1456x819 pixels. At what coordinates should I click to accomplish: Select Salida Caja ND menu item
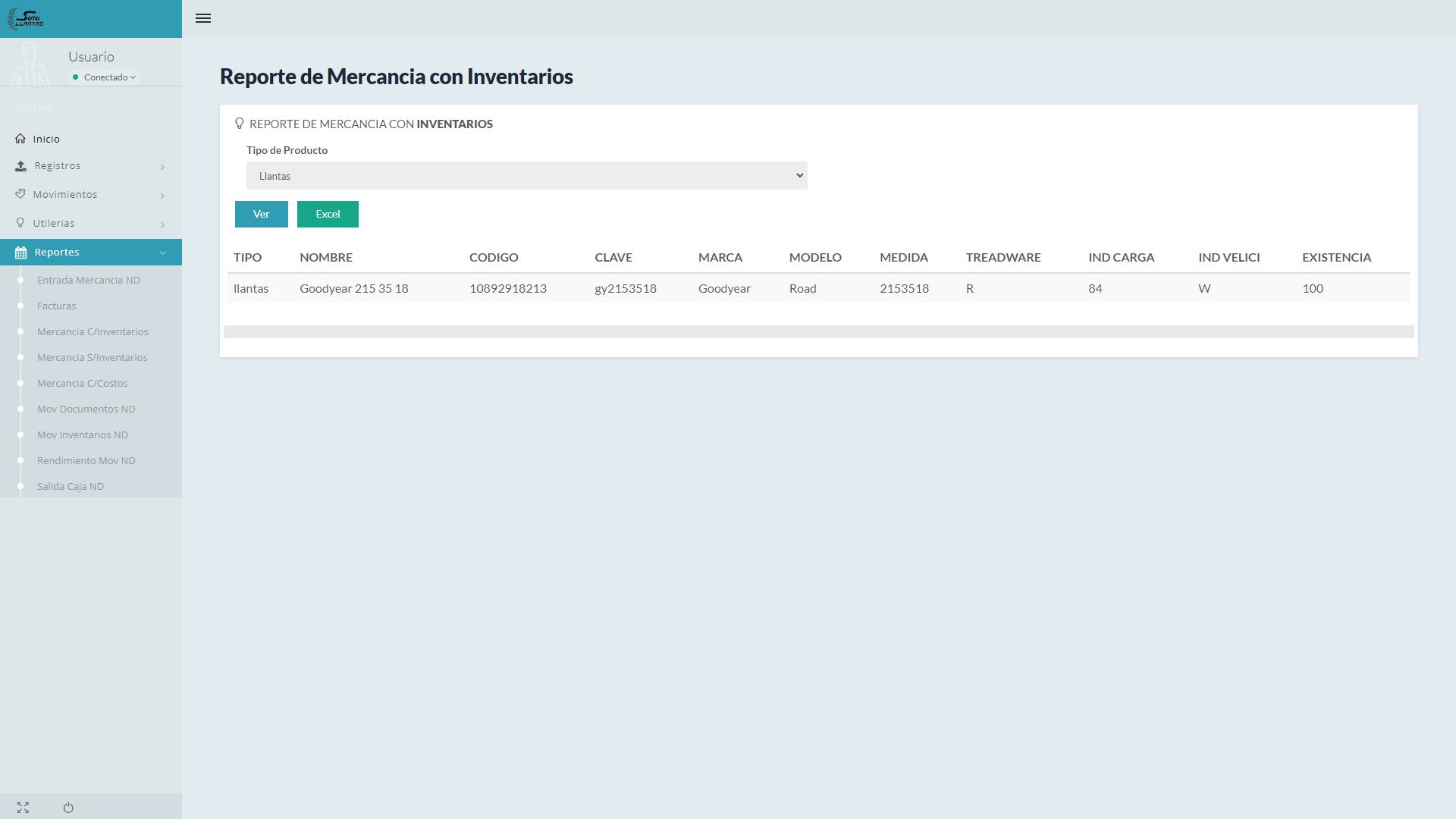(x=70, y=486)
